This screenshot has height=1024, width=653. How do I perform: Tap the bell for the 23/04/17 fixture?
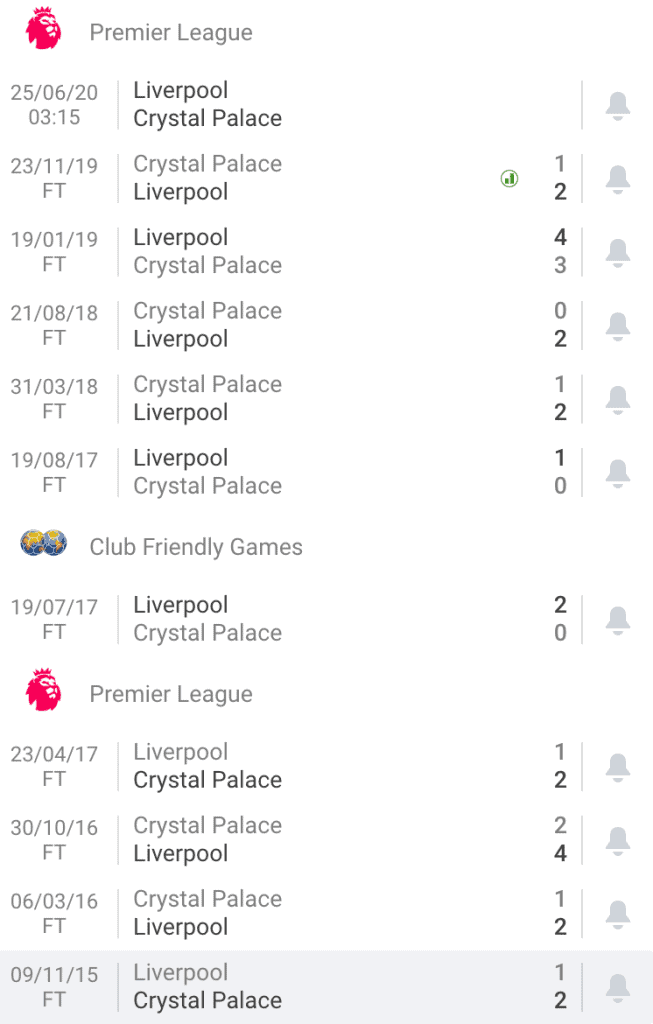[x=618, y=766]
